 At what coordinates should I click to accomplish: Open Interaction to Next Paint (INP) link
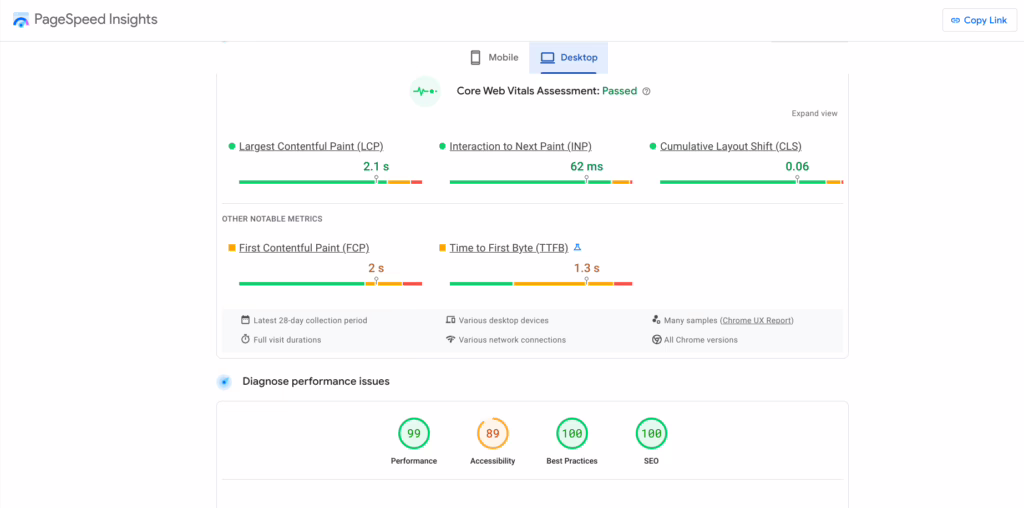tap(520, 146)
